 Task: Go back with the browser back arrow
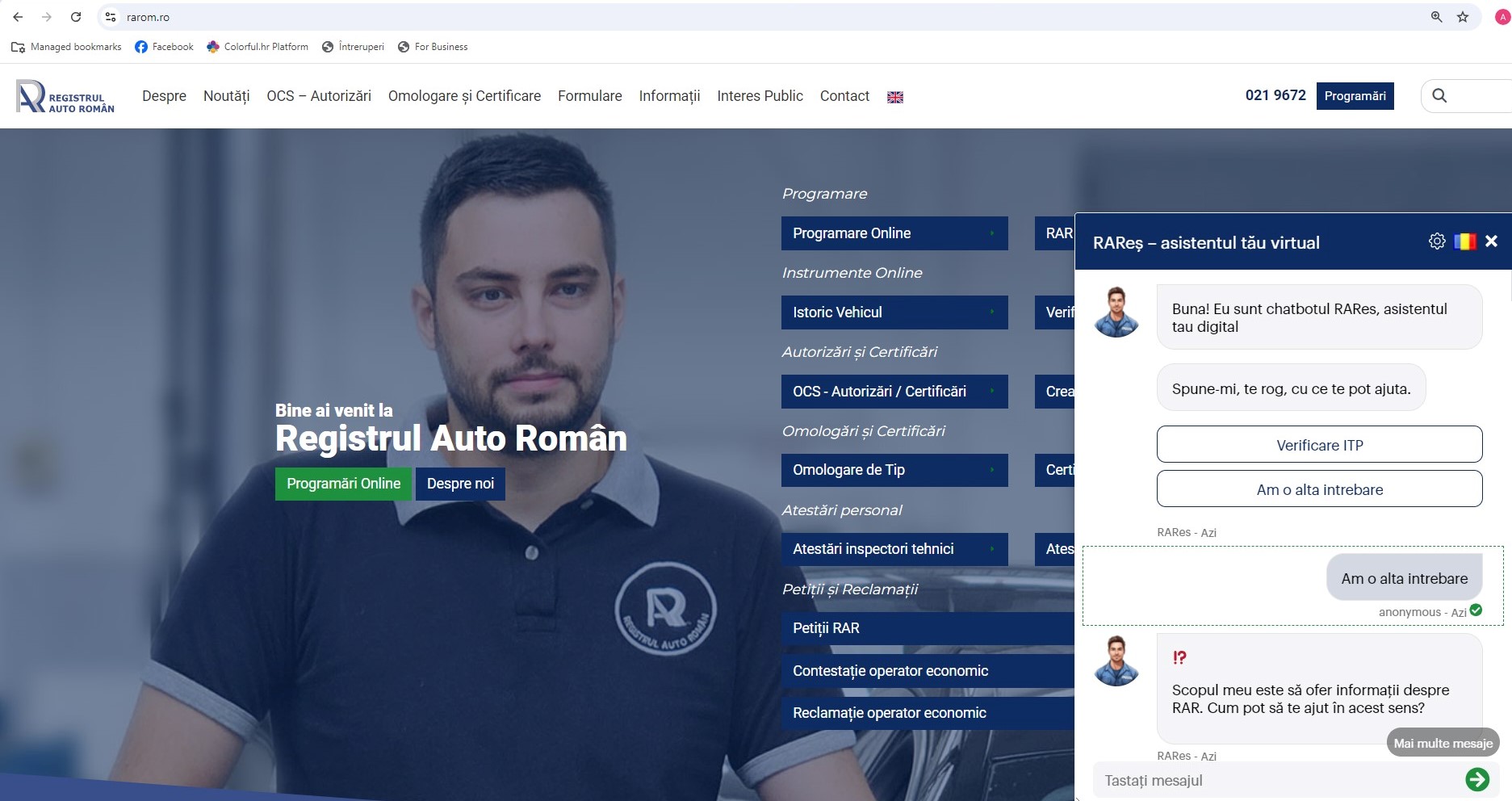(x=18, y=17)
